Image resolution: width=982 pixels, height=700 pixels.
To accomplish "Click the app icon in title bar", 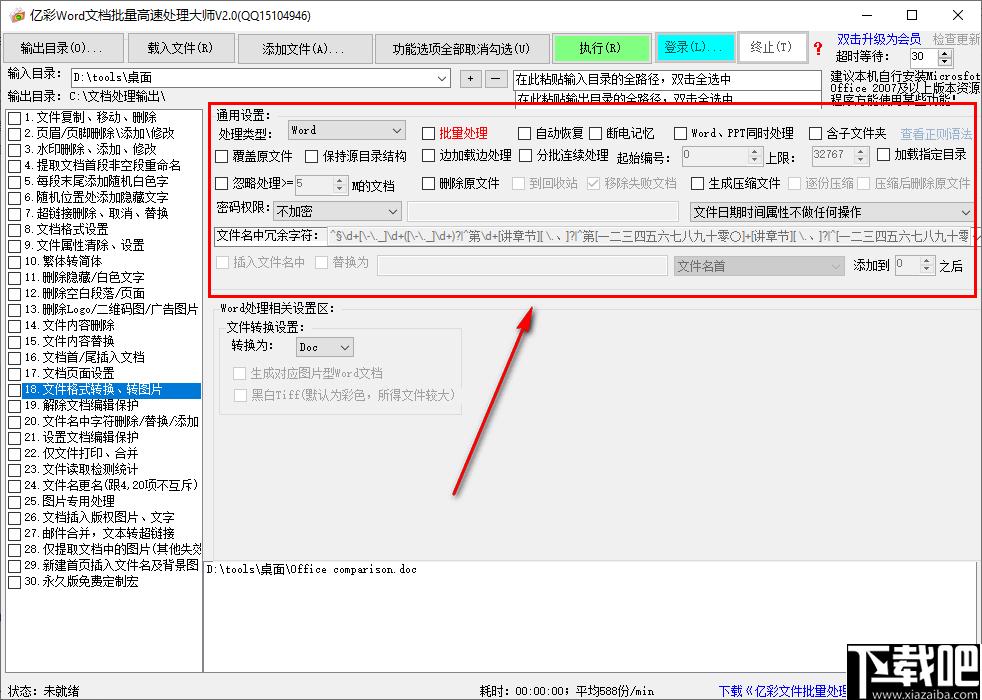I will pyautogui.click(x=17, y=15).
